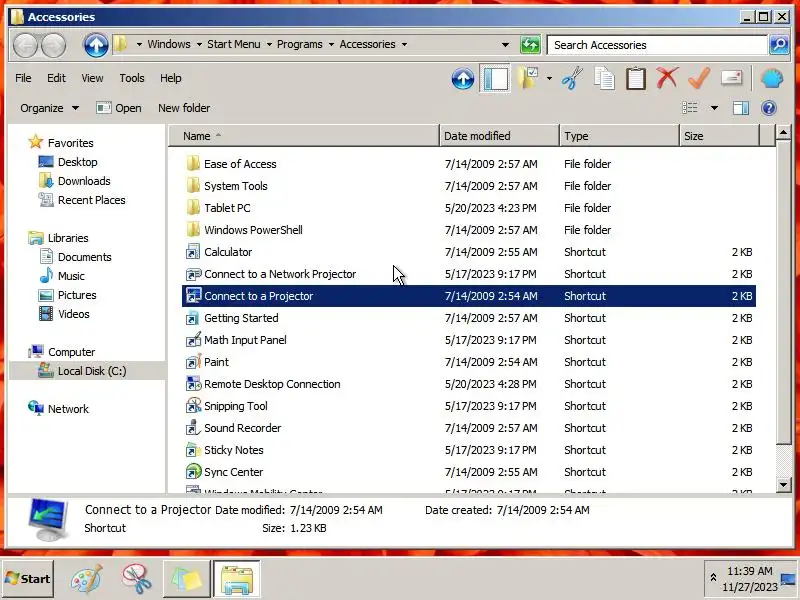Select Network in the navigation pane

click(68, 409)
